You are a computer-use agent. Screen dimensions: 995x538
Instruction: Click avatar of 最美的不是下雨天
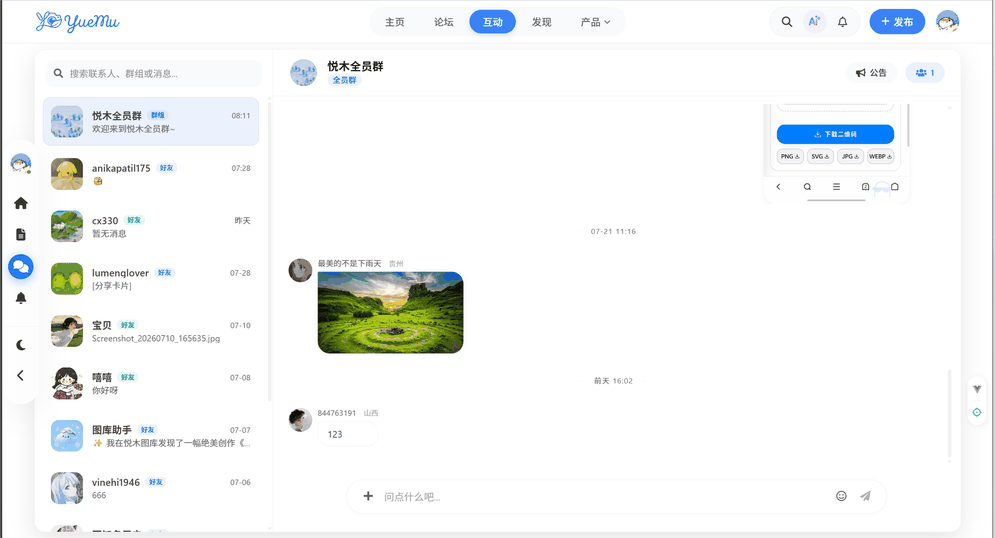(x=300, y=270)
